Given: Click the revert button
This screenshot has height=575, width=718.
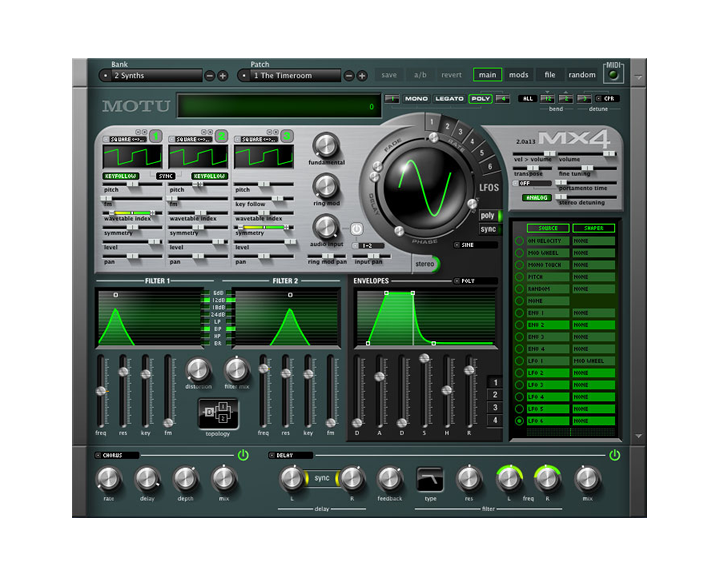Looking at the screenshot, I should (451, 75).
